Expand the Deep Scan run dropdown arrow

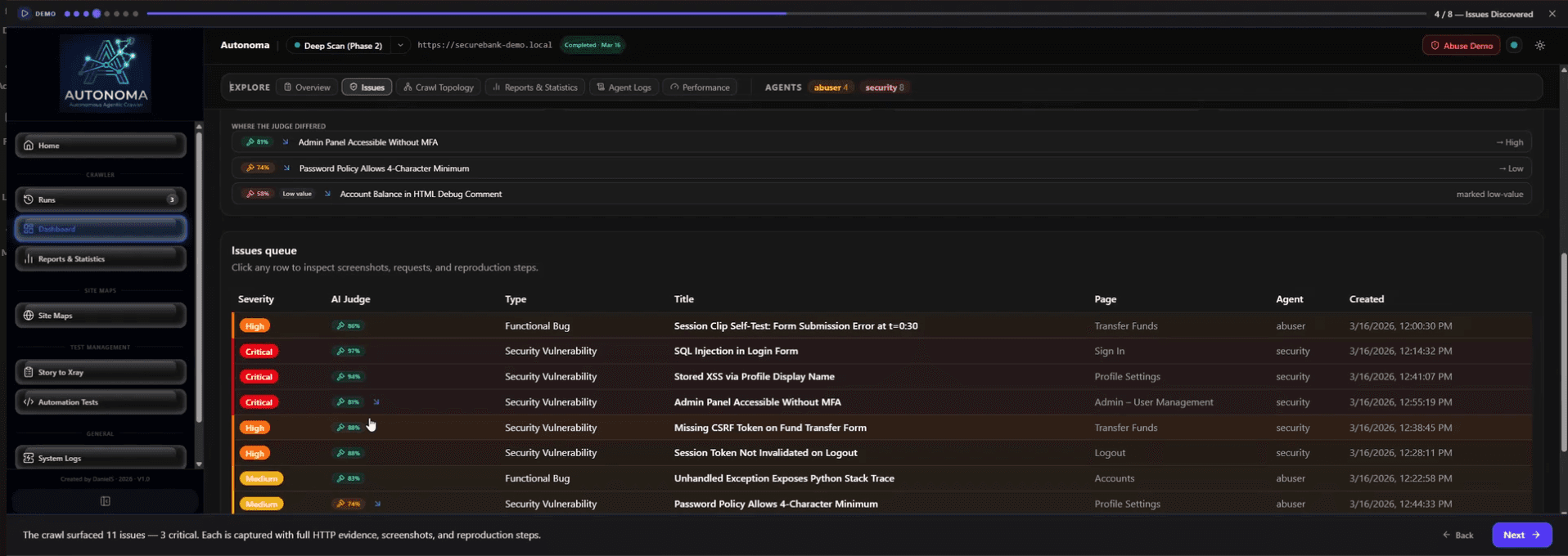(x=400, y=46)
